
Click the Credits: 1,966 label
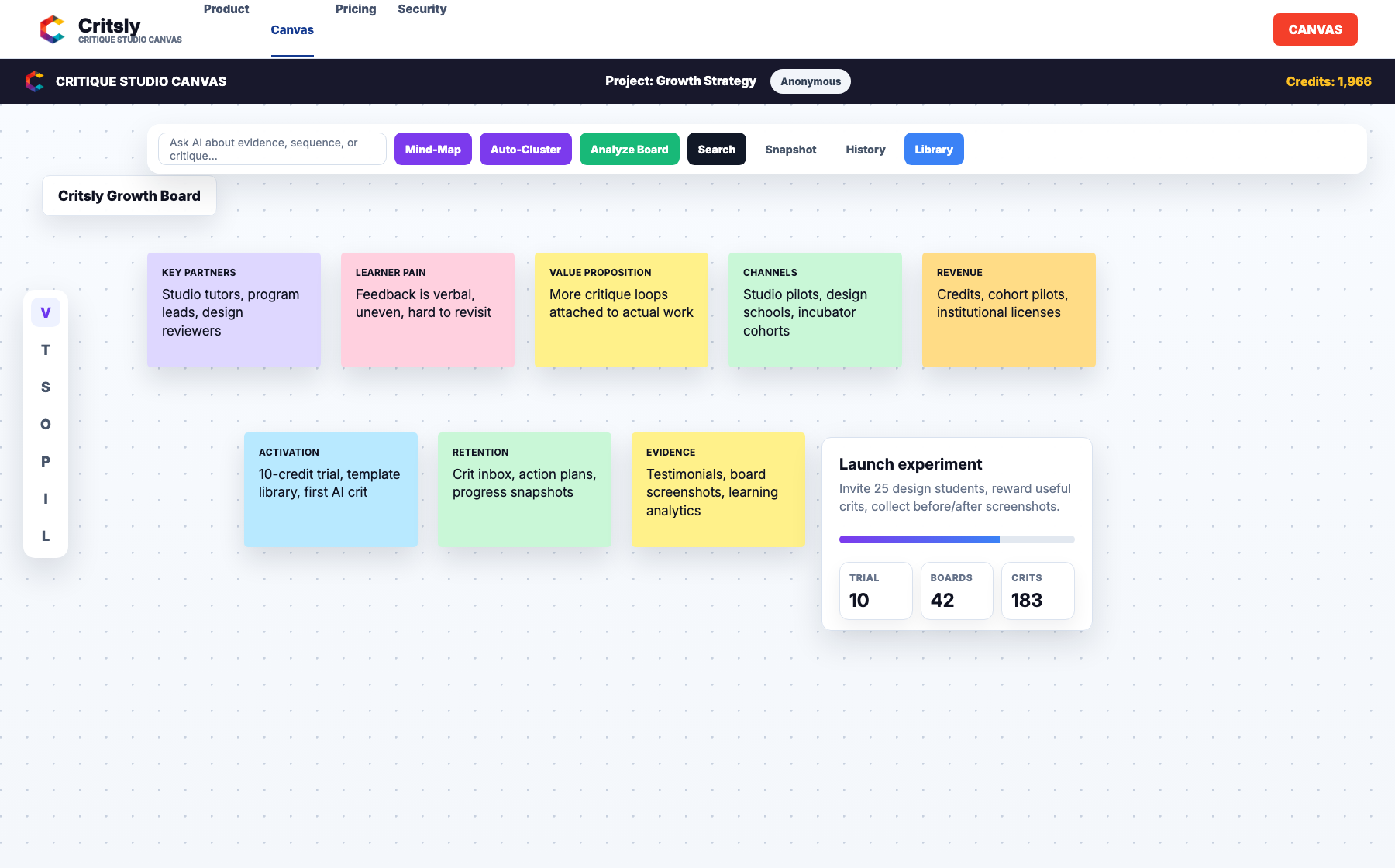pyautogui.click(x=1328, y=81)
